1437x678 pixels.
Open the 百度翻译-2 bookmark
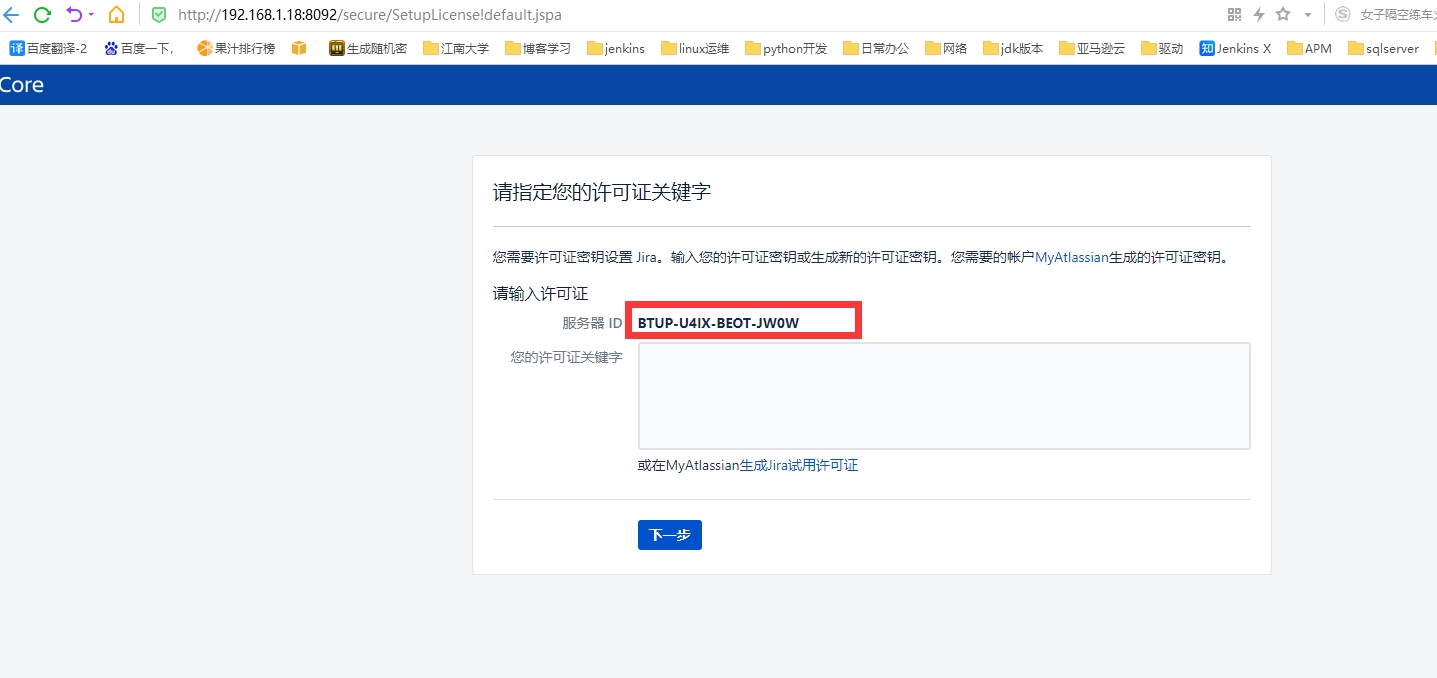48,48
